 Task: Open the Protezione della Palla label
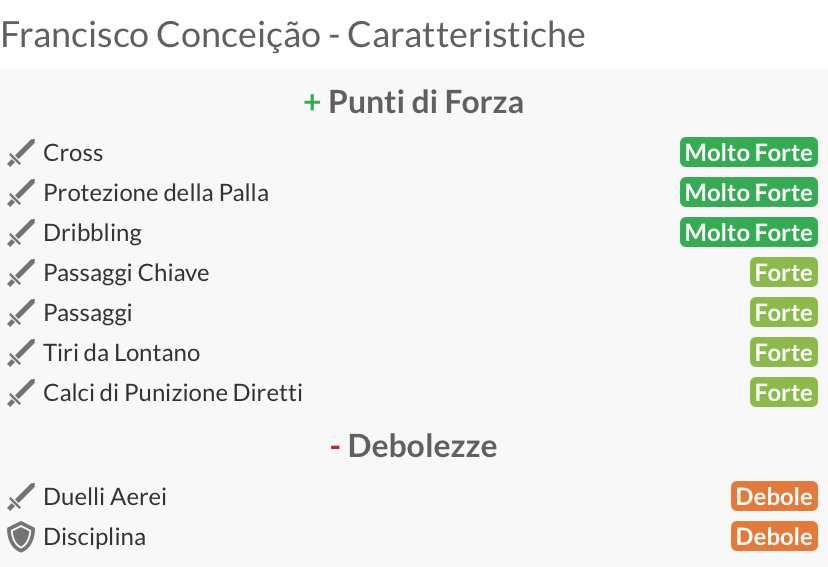click(156, 193)
